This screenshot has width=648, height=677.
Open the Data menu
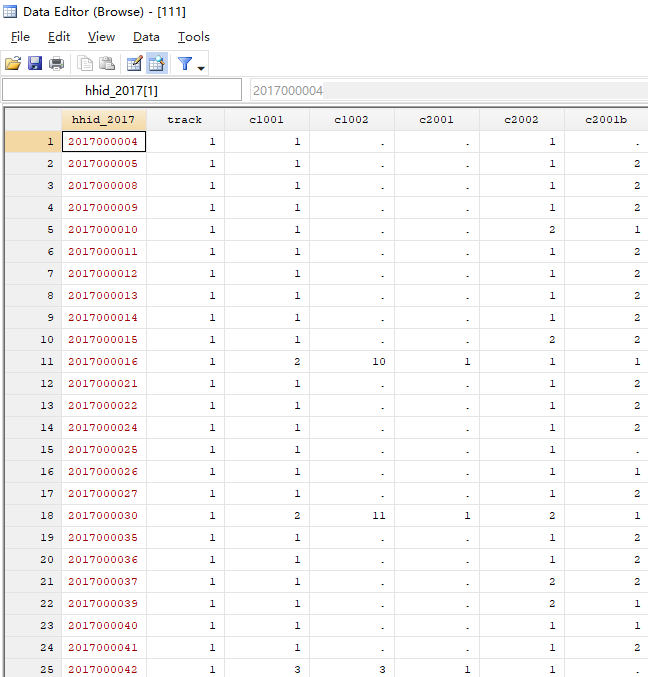point(146,37)
